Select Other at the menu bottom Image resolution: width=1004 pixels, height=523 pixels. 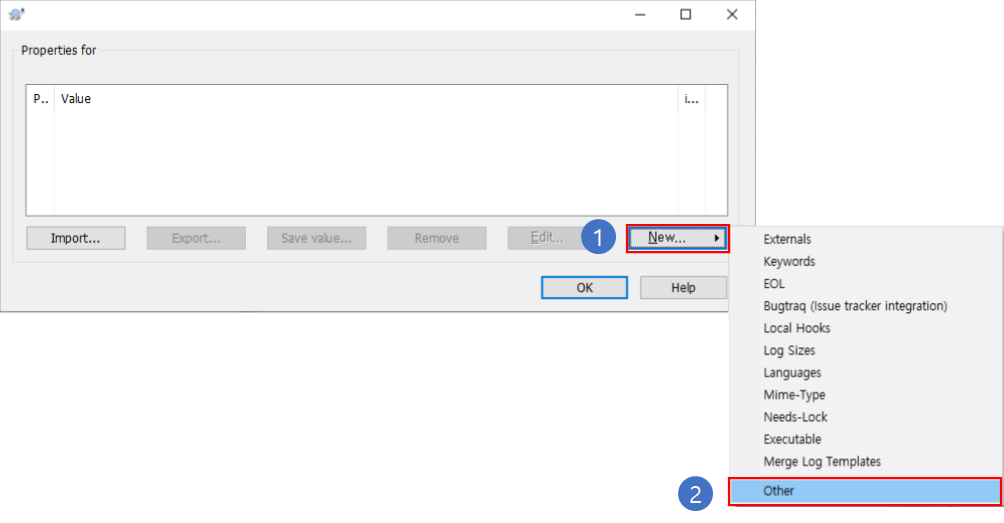coord(864,491)
